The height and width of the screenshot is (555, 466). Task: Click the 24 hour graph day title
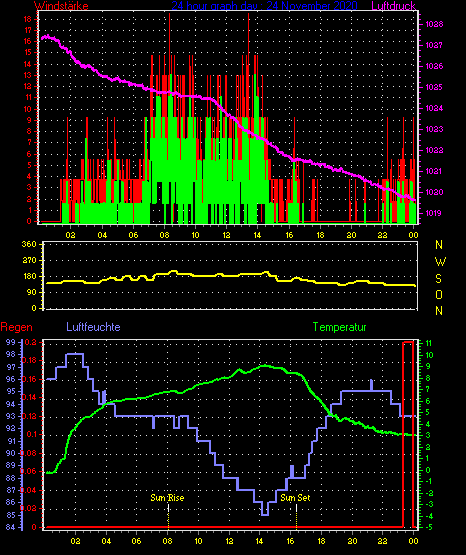pyautogui.click(x=264, y=6)
